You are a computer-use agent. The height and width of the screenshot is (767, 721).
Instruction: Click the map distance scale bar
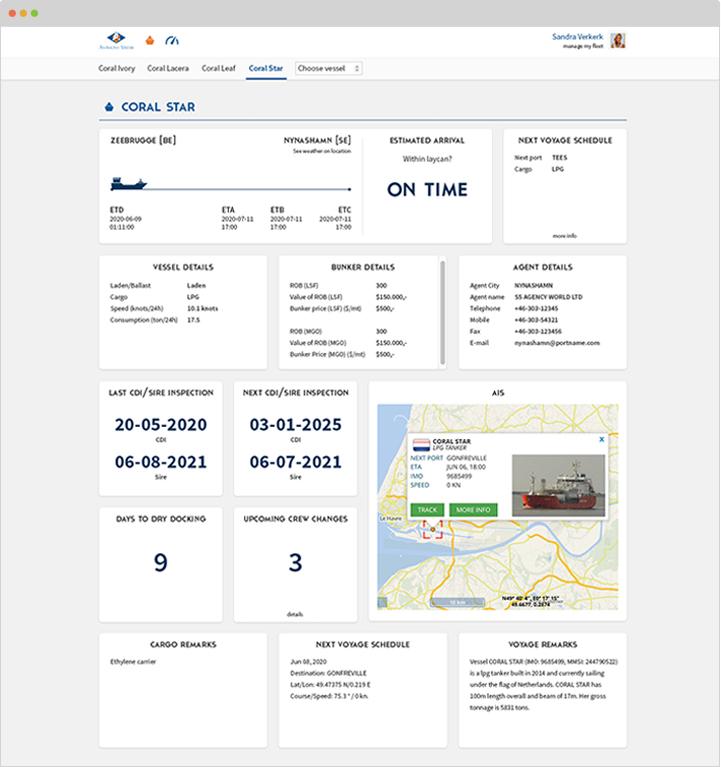click(x=457, y=603)
